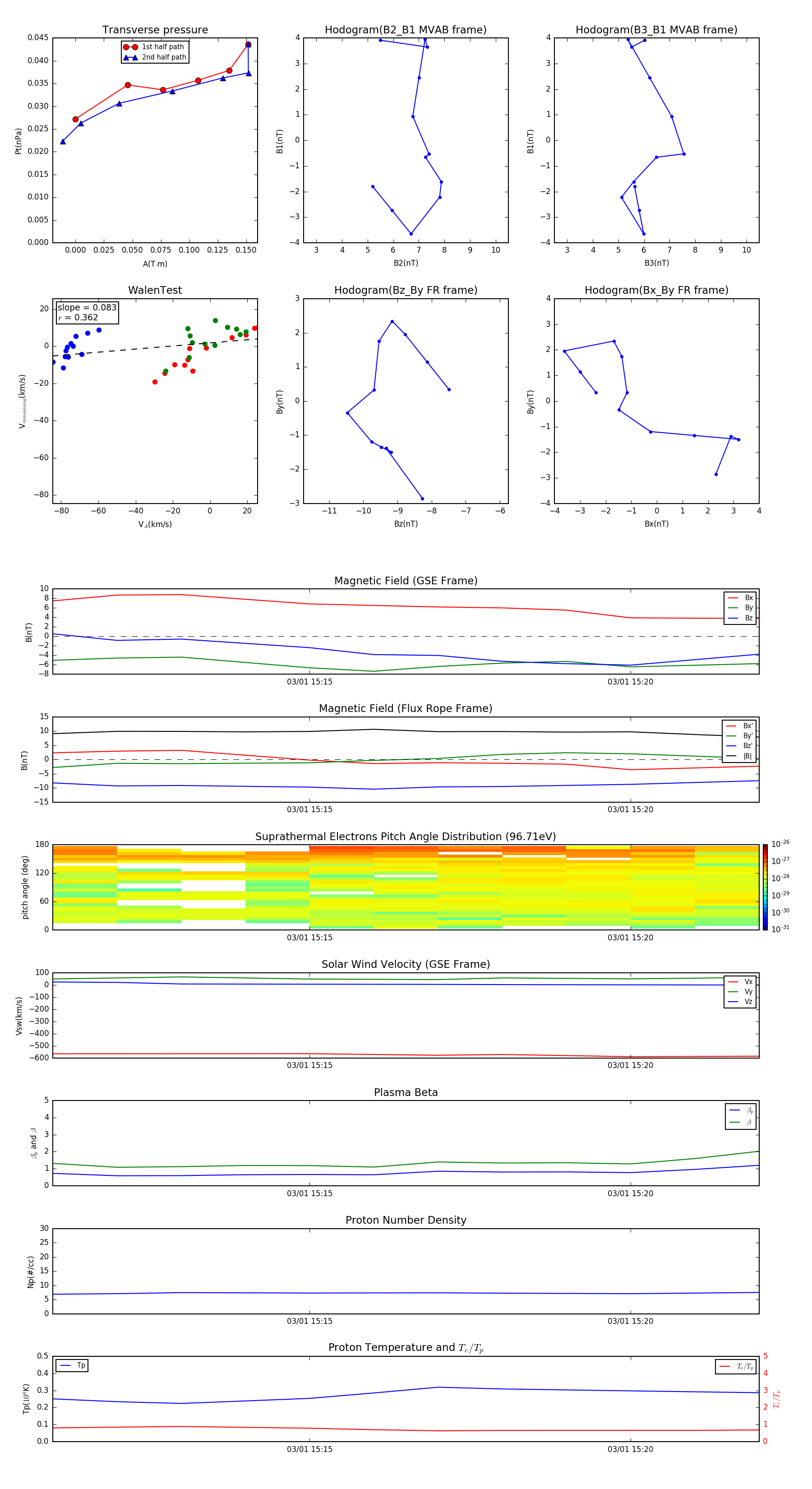
Task: Click the 'Hodogram(B2_B1 MVAB frame)' title
Action: point(406,30)
